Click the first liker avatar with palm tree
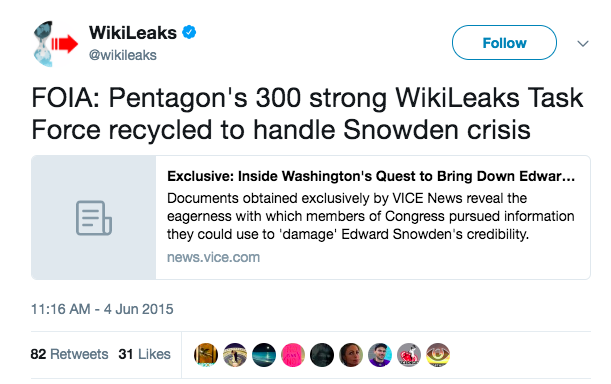Image resolution: width=611 pixels, height=384 pixels. (206, 355)
